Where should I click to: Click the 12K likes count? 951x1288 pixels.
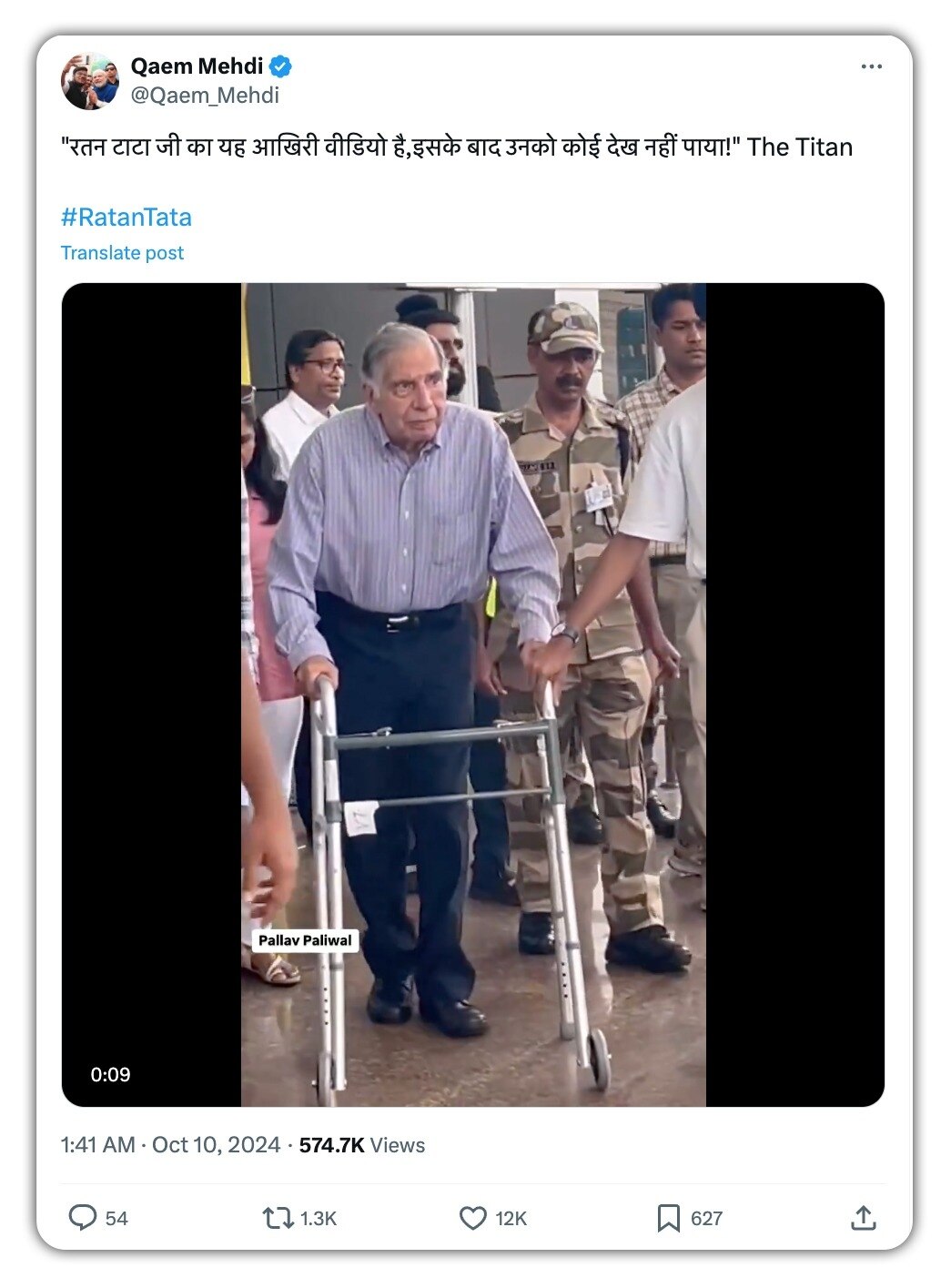point(511,1219)
